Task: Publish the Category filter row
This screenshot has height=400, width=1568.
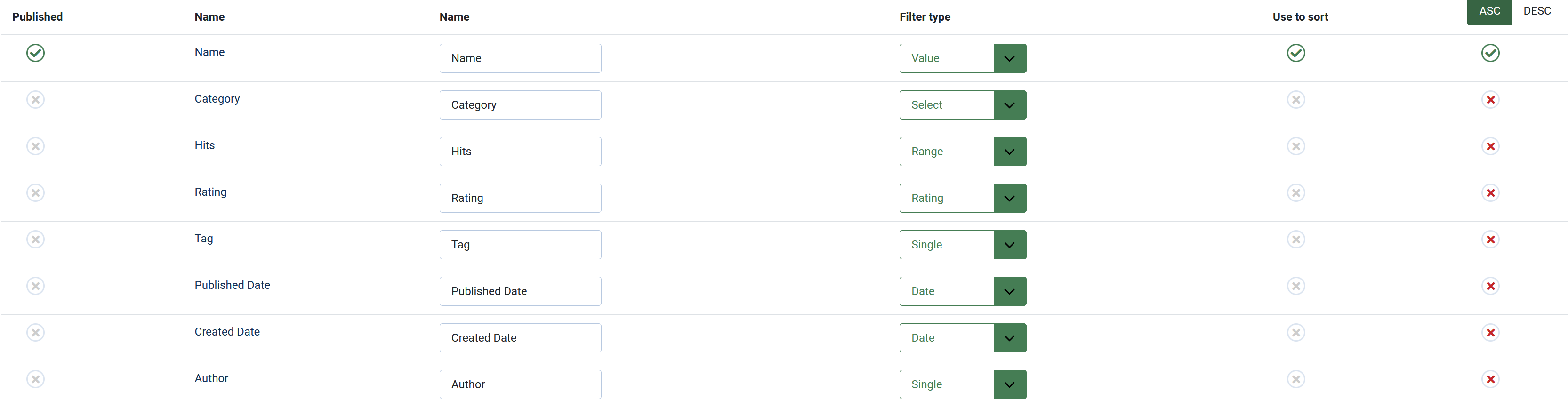Action: click(x=35, y=100)
